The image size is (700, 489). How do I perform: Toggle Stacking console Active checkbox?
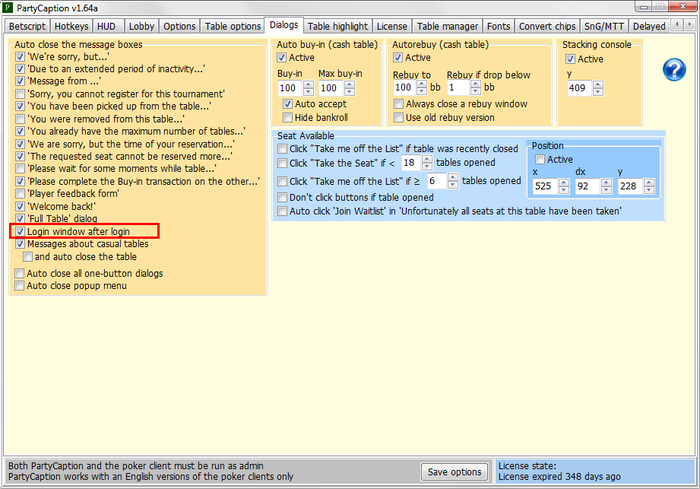(571, 59)
